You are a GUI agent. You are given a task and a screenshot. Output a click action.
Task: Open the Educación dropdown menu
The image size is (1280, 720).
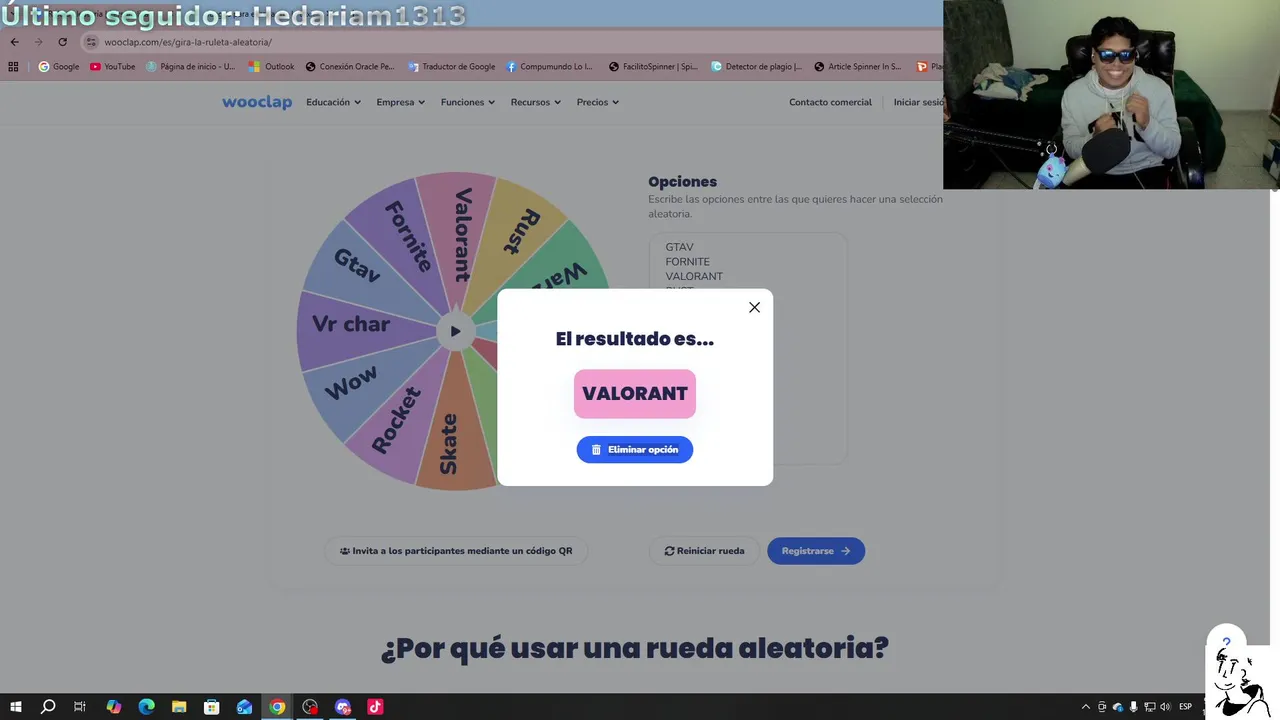[333, 102]
